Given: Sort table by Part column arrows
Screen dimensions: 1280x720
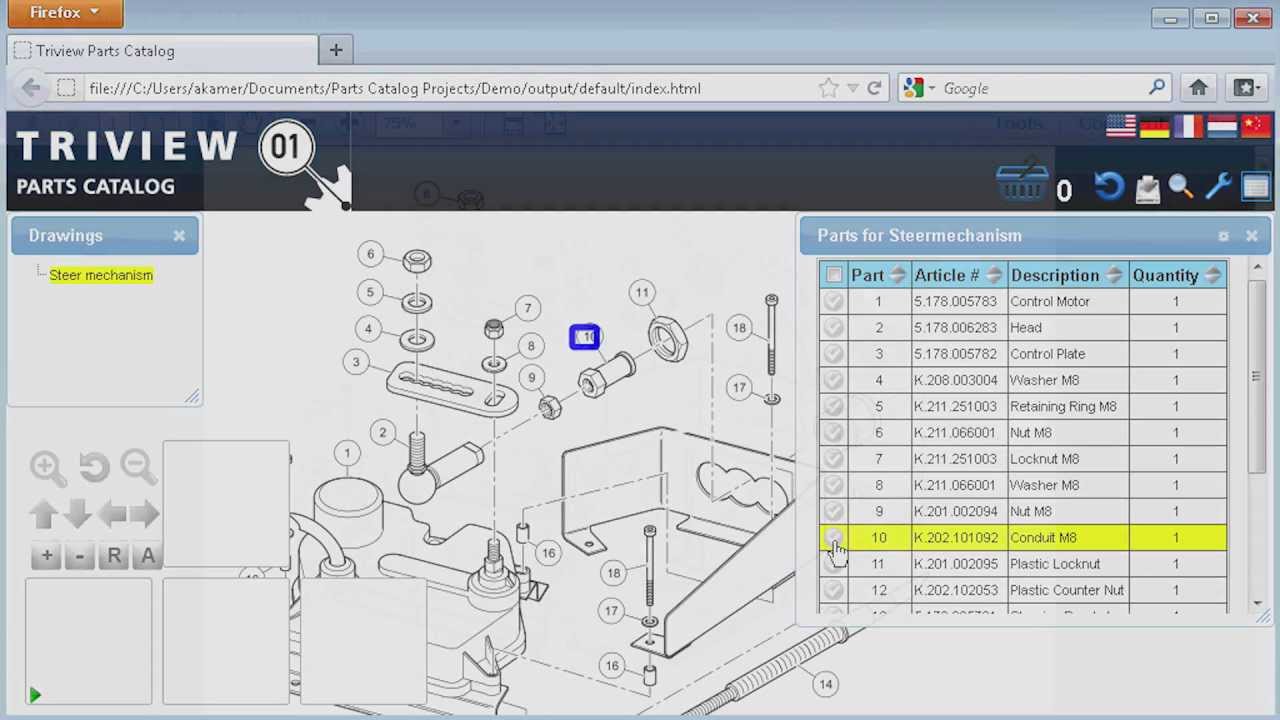Looking at the screenshot, I should coord(897,275).
